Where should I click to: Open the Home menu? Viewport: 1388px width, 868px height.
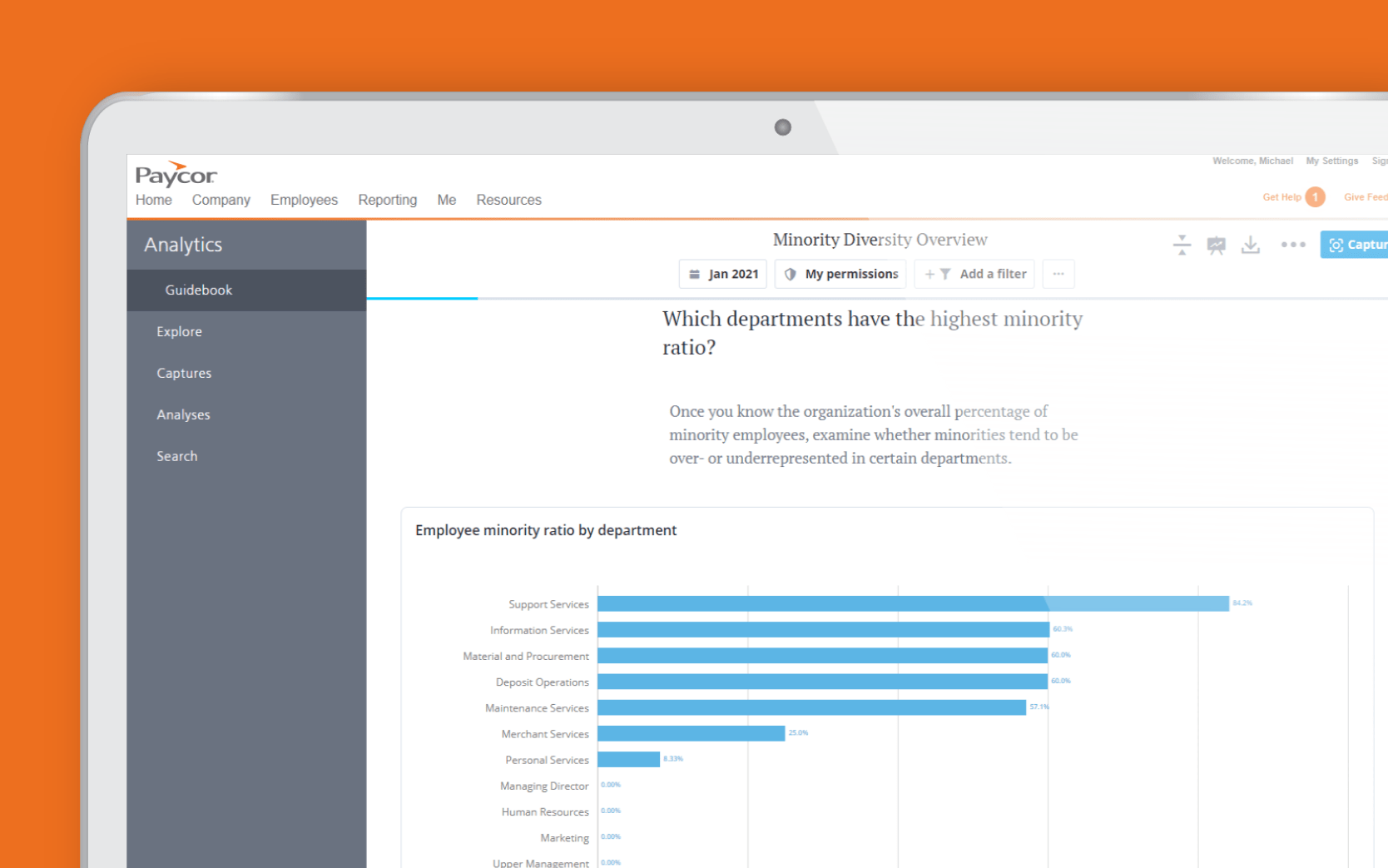point(154,200)
